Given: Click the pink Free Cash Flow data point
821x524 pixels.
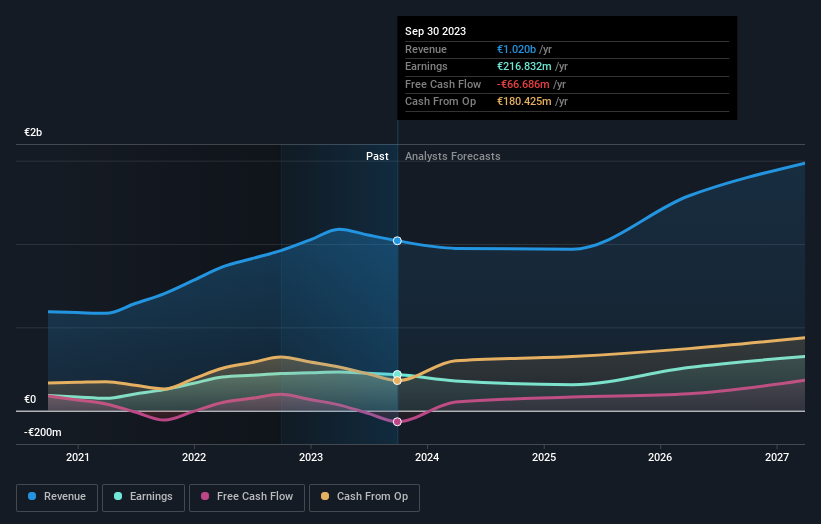Looking at the screenshot, I should coord(397,422).
